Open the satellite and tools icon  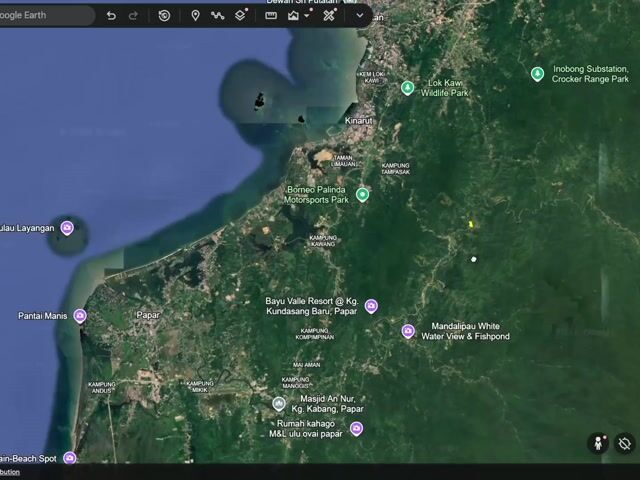[x=329, y=16]
